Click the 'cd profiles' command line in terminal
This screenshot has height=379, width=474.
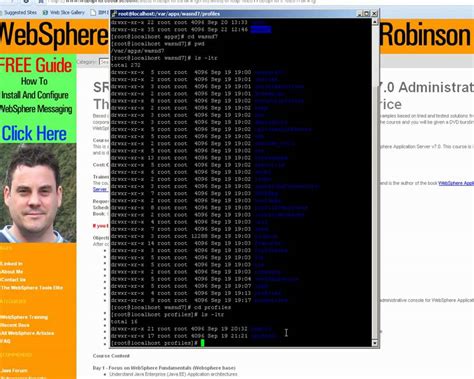(171, 307)
